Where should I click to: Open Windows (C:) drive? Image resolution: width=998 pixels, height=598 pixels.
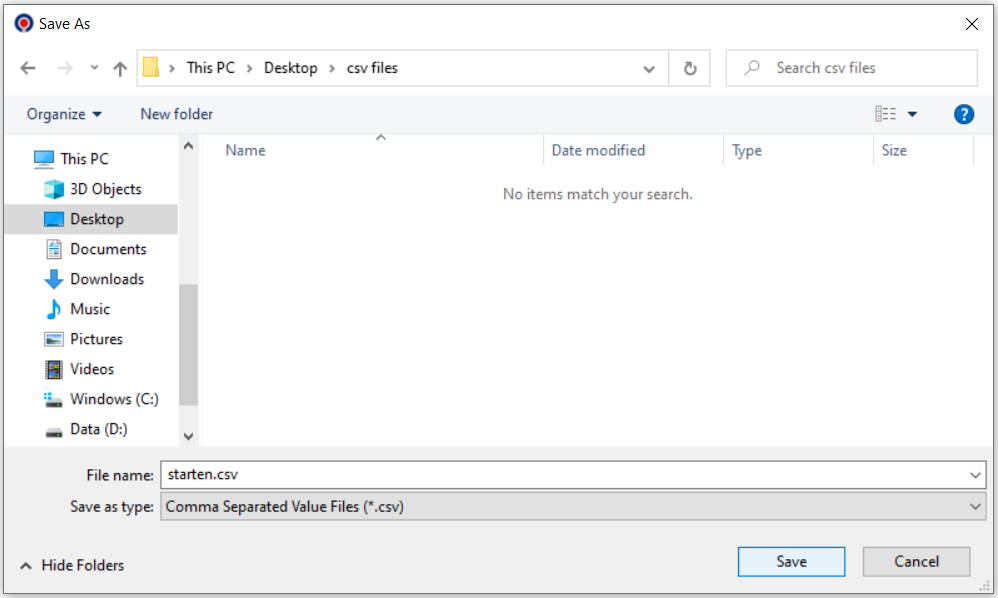tap(115, 399)
